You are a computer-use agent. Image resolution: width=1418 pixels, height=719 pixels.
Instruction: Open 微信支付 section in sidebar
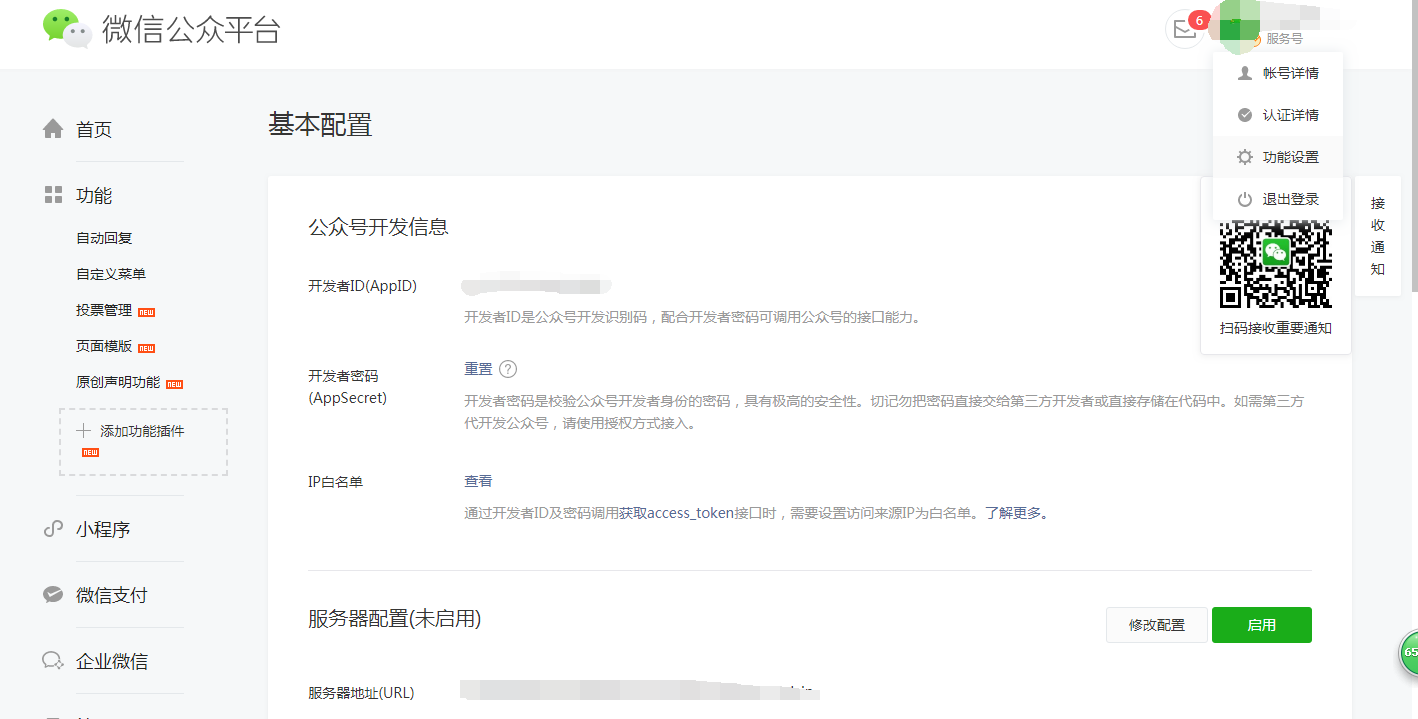112,595
